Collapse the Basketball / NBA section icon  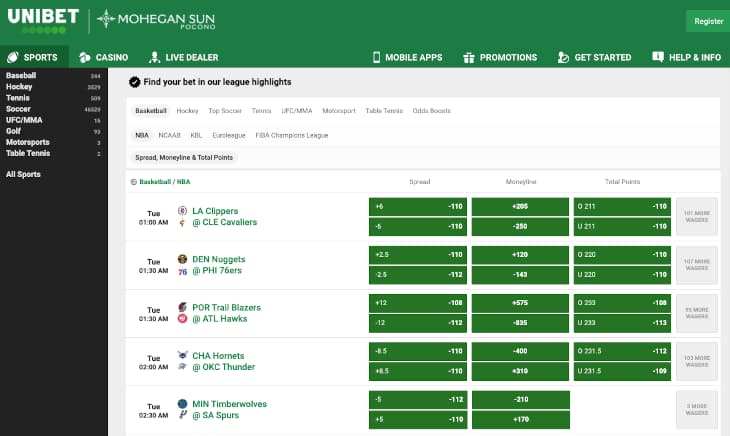134,182
